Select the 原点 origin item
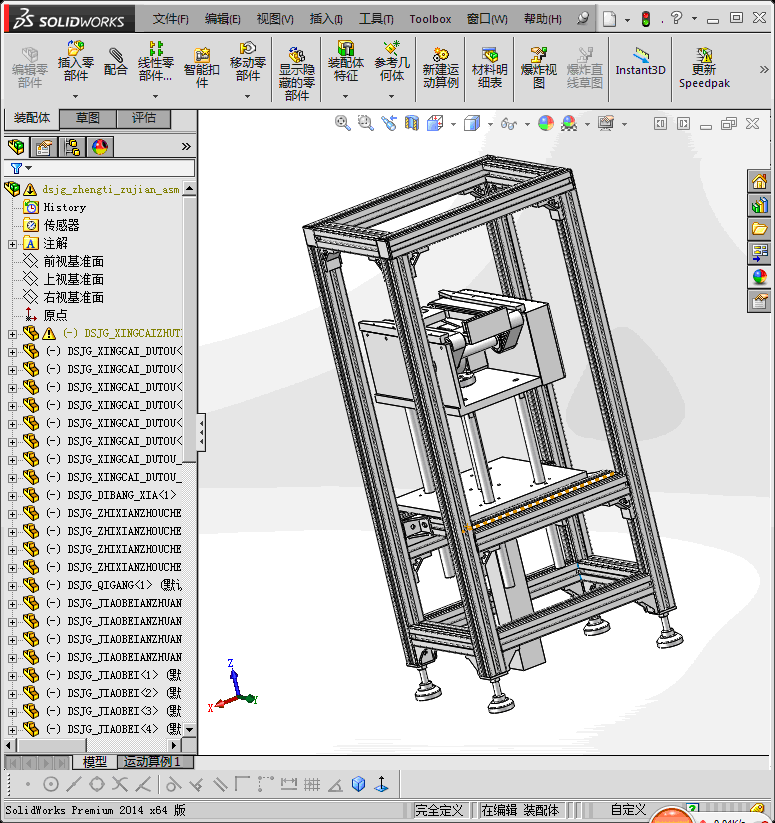The height and width of the screenshot is (823, 775). pyautogui.click(x=55, y=315)
